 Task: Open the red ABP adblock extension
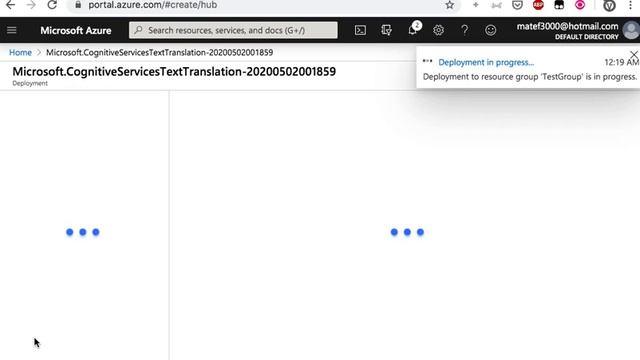(x=538, y=5)
